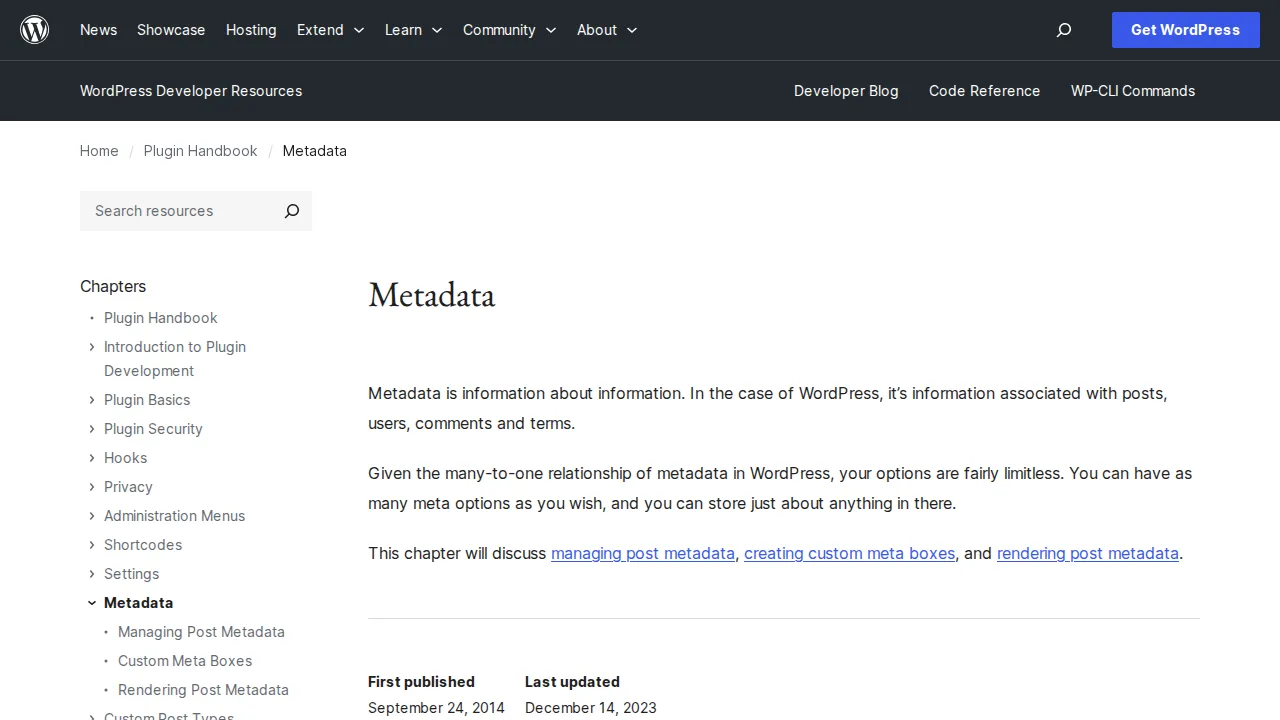The width and height of the screenshot is (1280, 720).
Task: Expand the Plugin Basics chapter
Action: pos(92,400)
